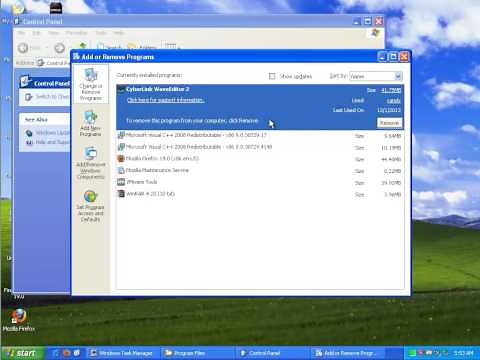The image size is (480, 360).
Task: Open File menu in Control Panel window
Action: pos(21,33)
